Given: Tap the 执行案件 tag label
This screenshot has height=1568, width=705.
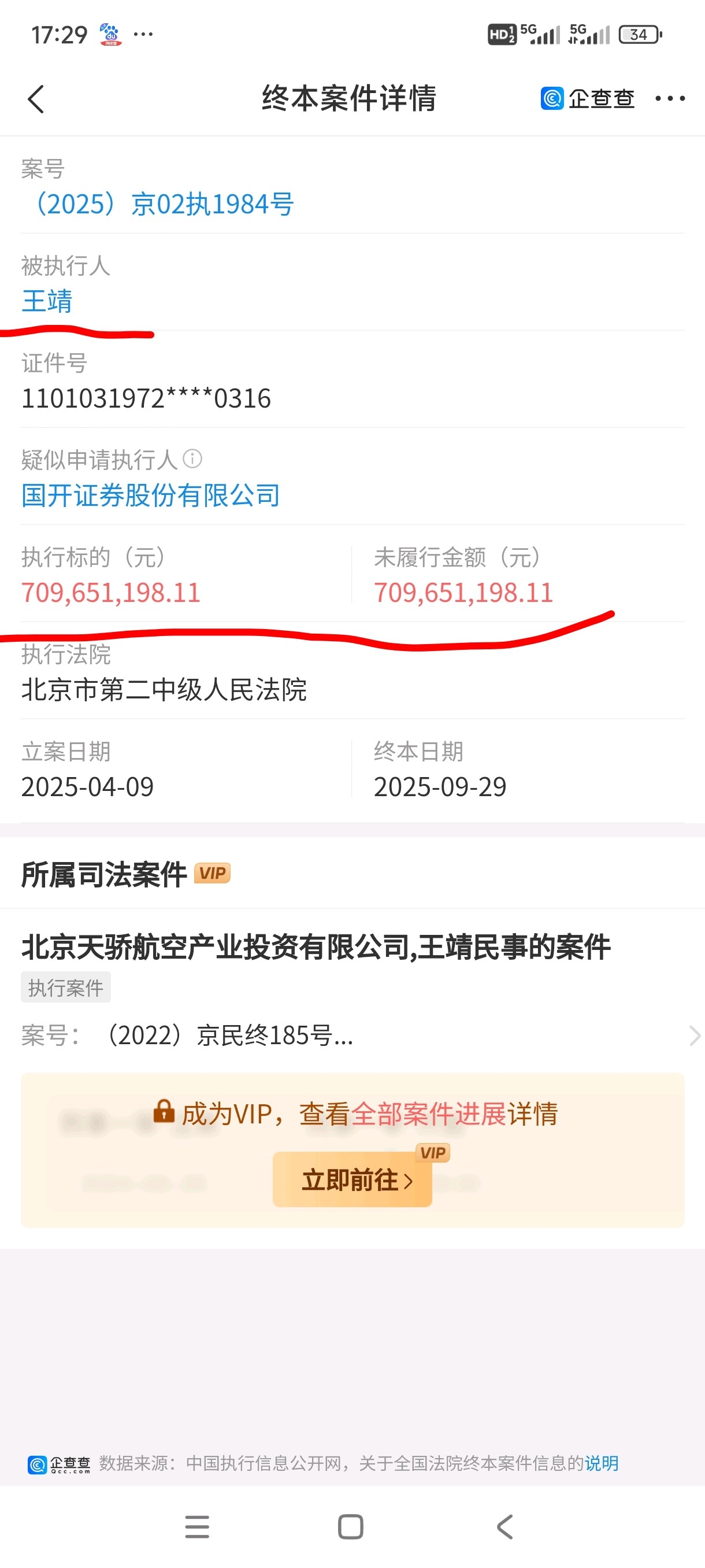Looking at the screenshot, I should (x=66, y=988).
